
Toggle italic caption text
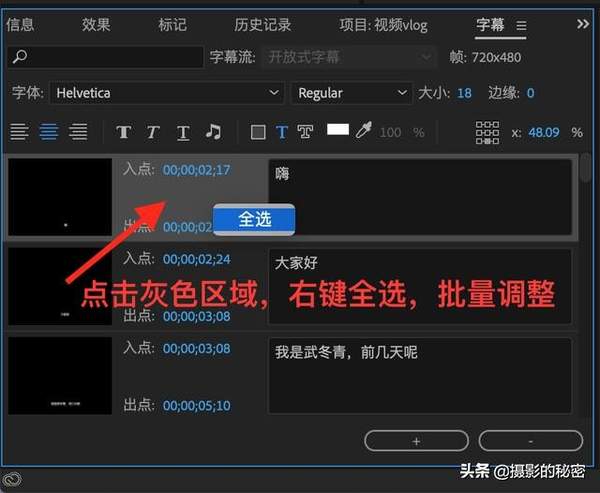(x=153, y=132)
